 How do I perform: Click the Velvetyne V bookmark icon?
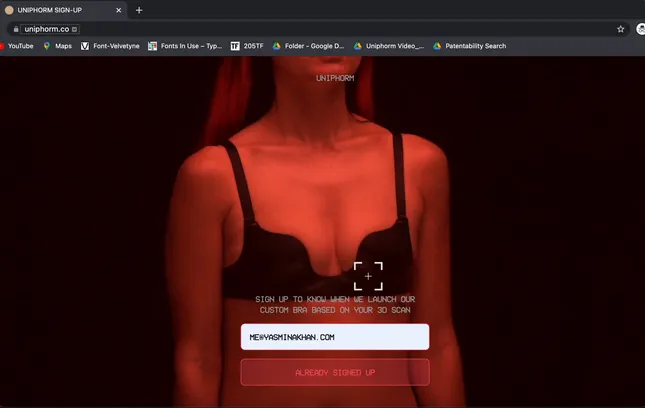[x=85, y=46]
